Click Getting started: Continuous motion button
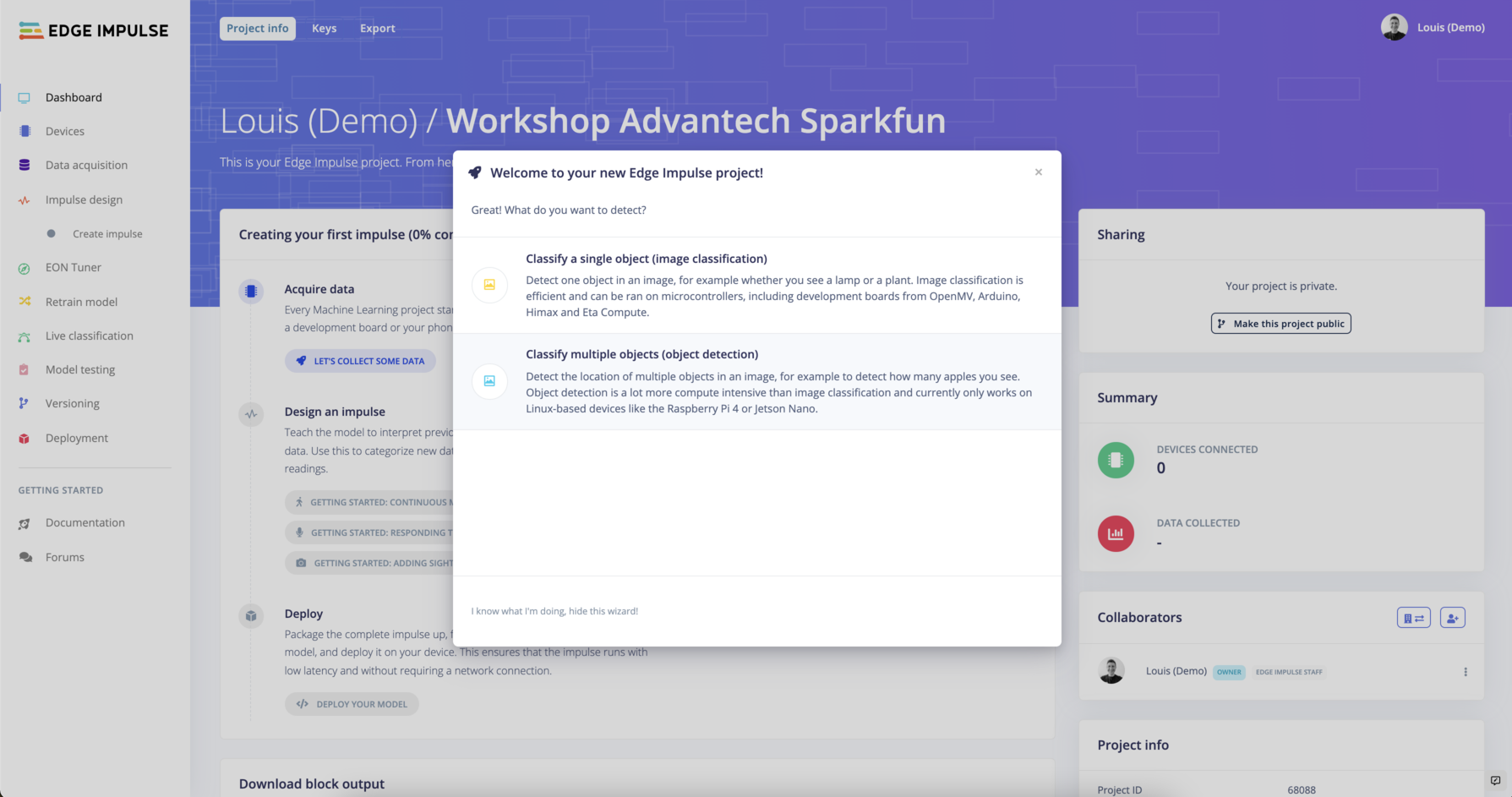1512x797 pixels. [x=369, y=502]
